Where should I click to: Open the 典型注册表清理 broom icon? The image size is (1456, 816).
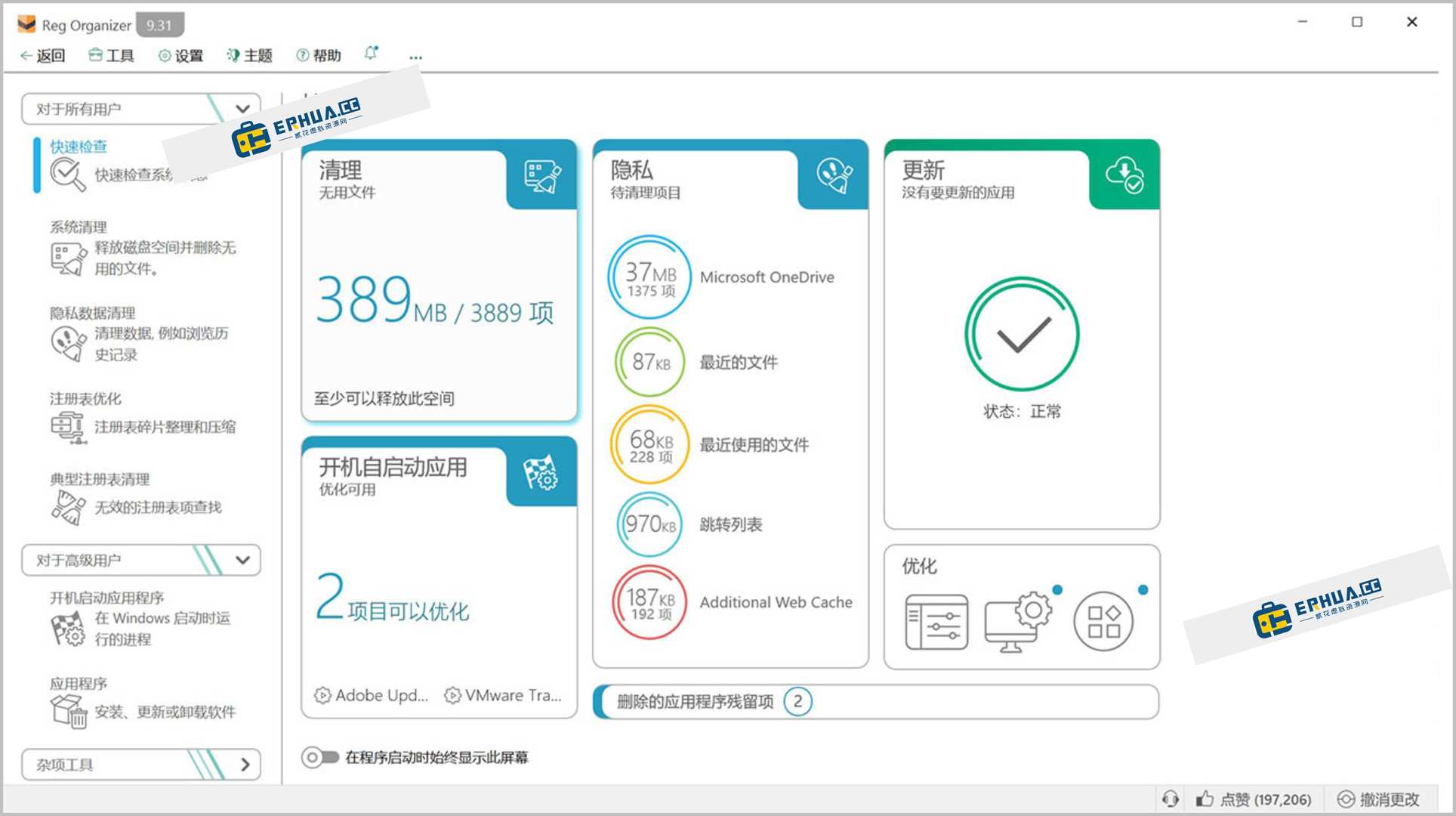click(66, 505)
